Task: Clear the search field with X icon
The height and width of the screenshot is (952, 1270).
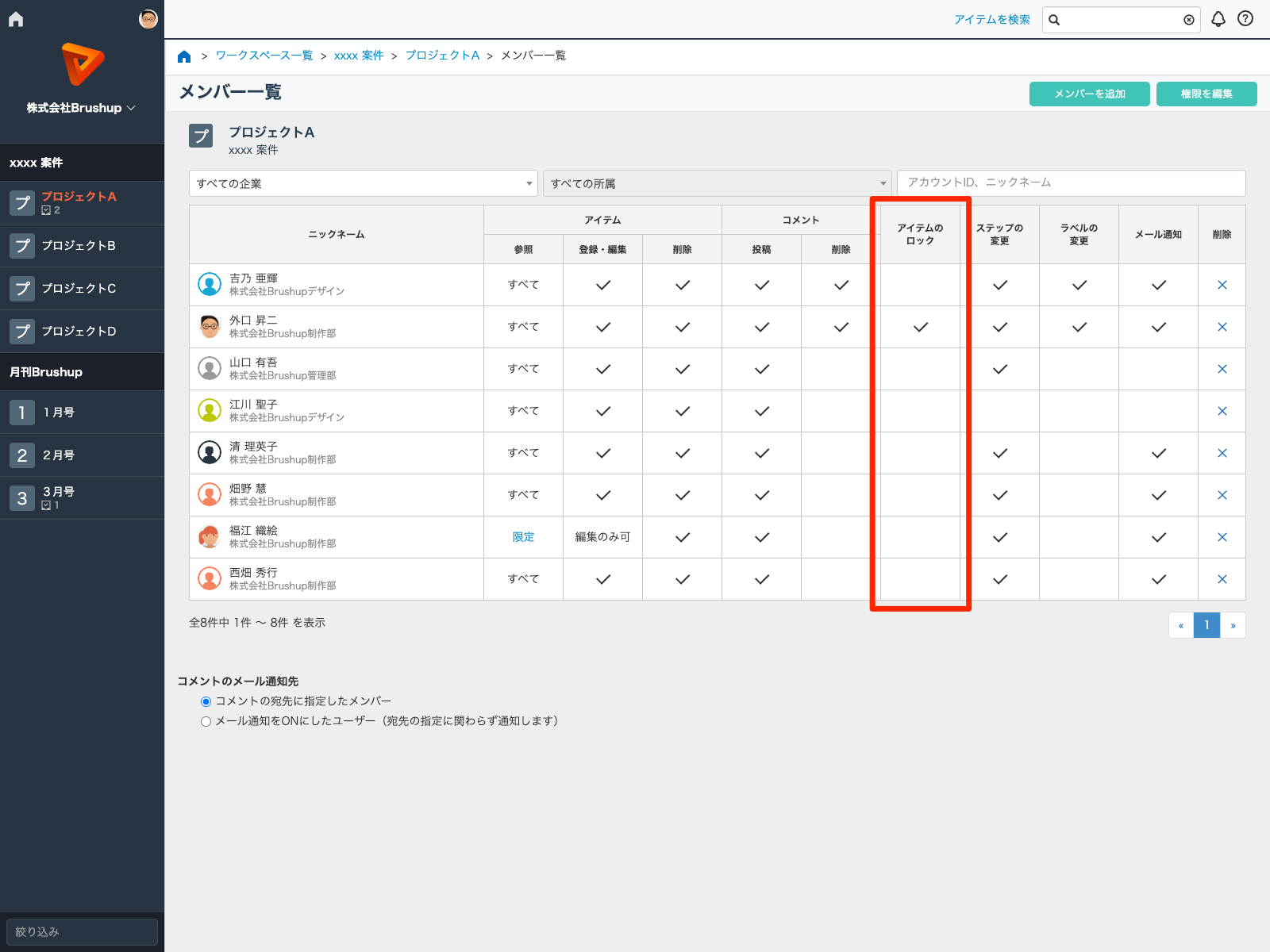Action: coord(1188,20)
